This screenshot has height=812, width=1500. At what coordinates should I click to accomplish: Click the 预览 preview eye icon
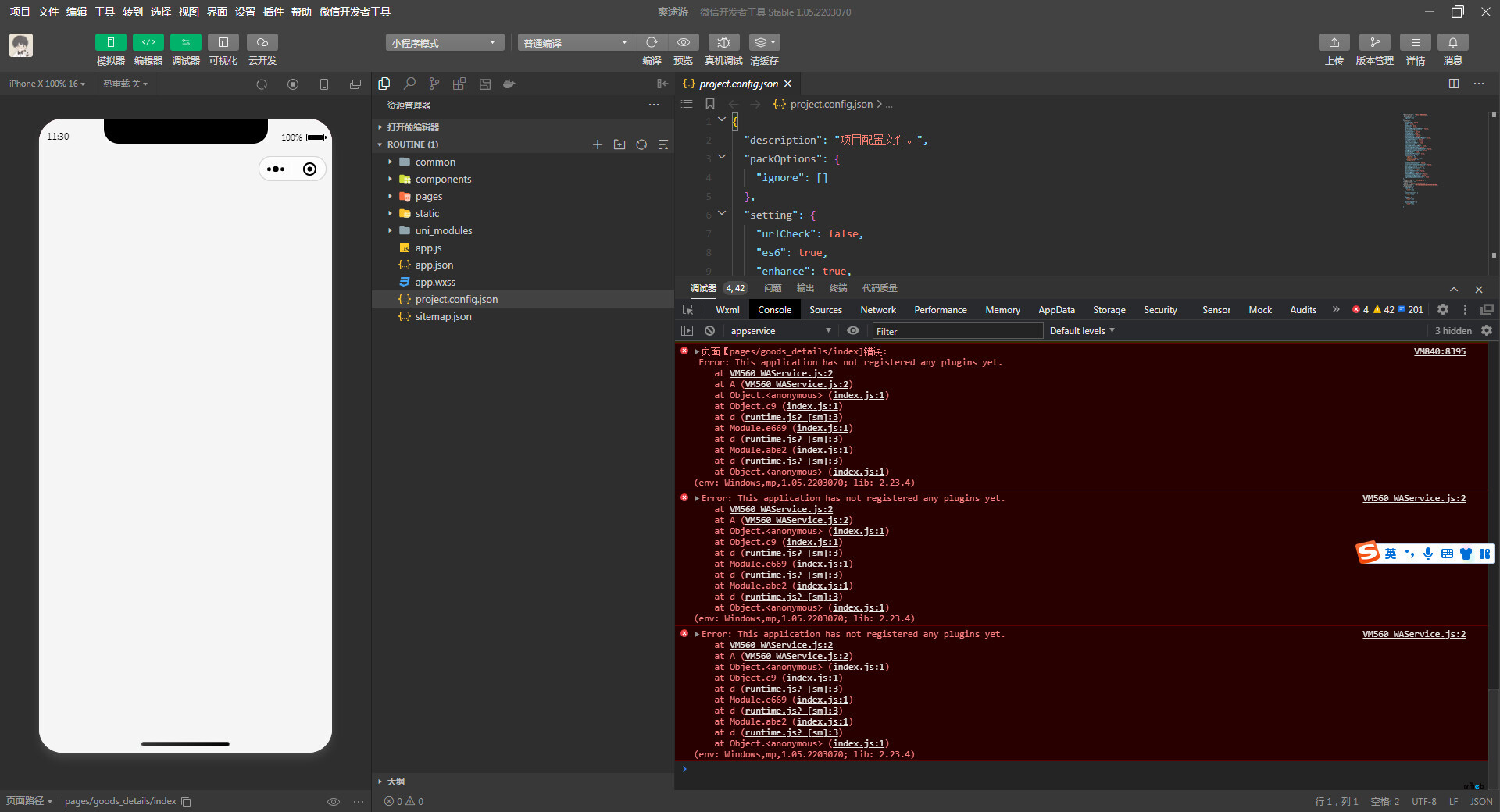click(684, 42)
